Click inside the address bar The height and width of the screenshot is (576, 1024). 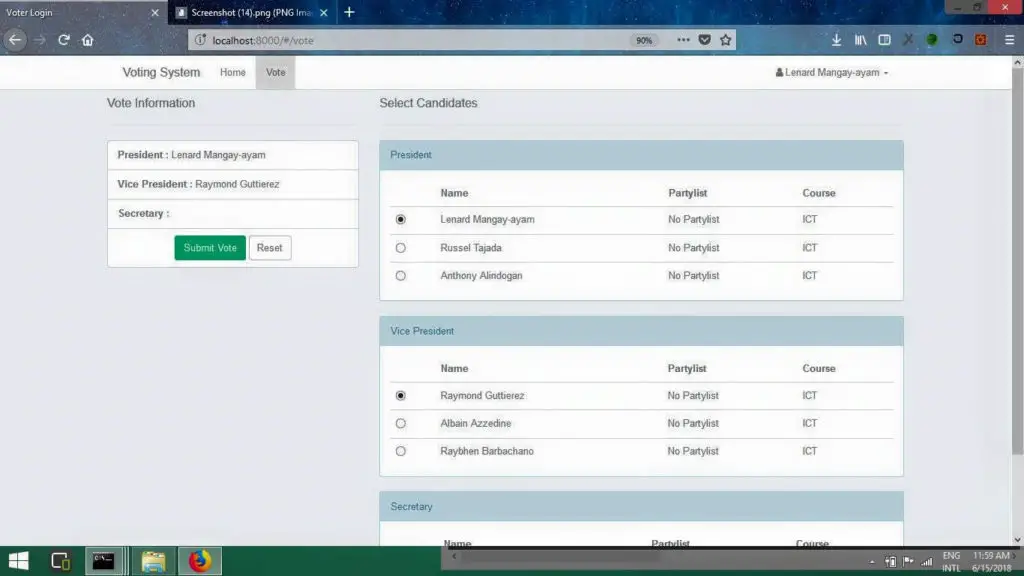(x=400, y=40)
